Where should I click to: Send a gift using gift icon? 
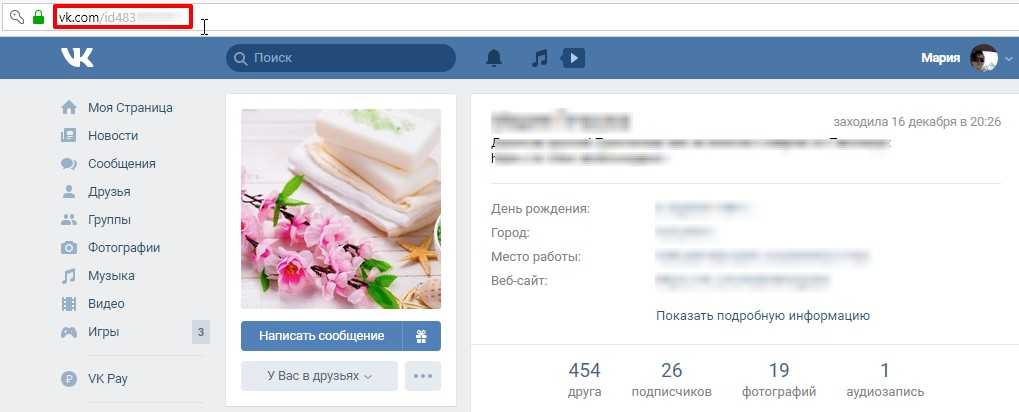421,336
